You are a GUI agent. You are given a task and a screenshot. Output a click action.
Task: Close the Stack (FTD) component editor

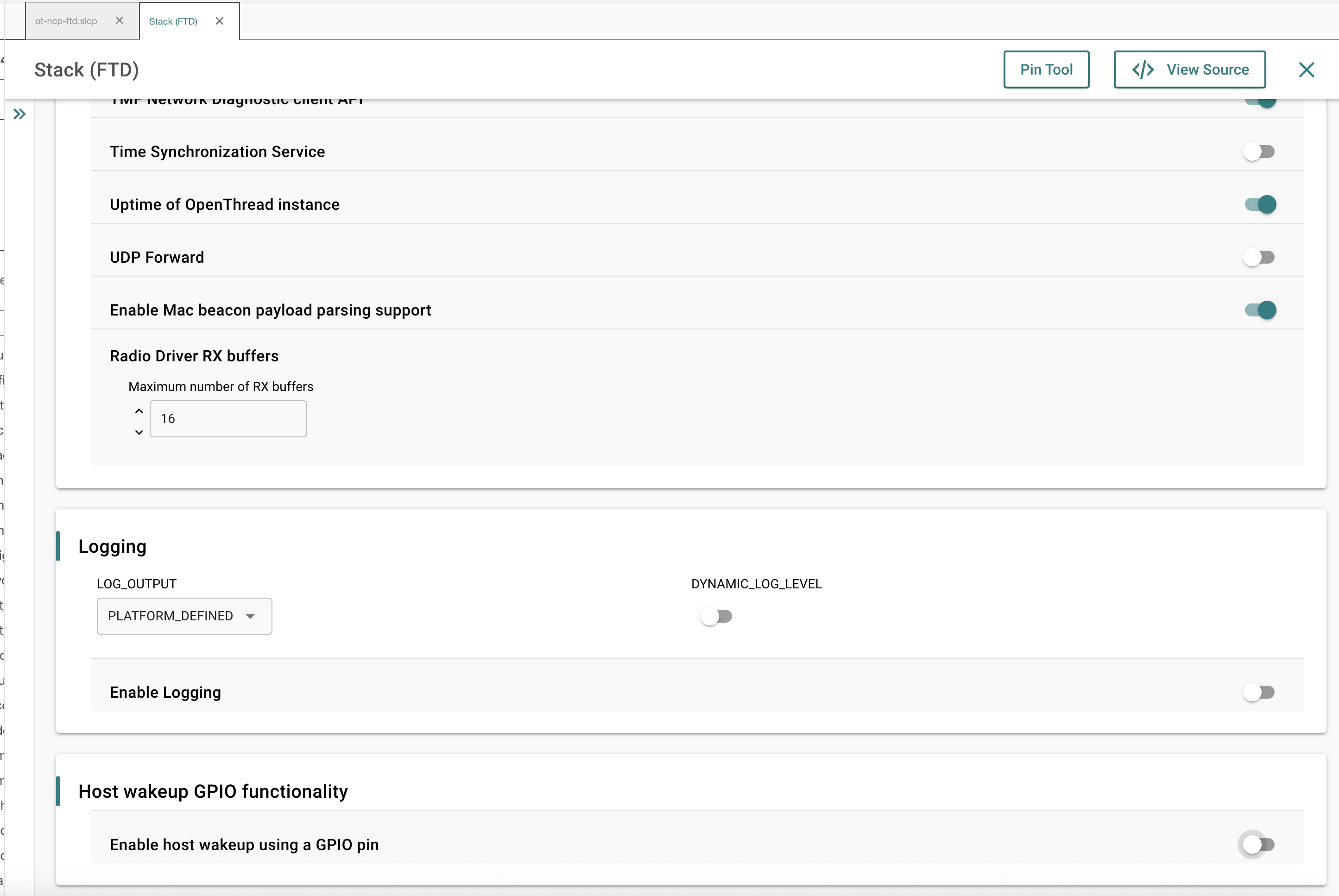(x=1307, y=69)
